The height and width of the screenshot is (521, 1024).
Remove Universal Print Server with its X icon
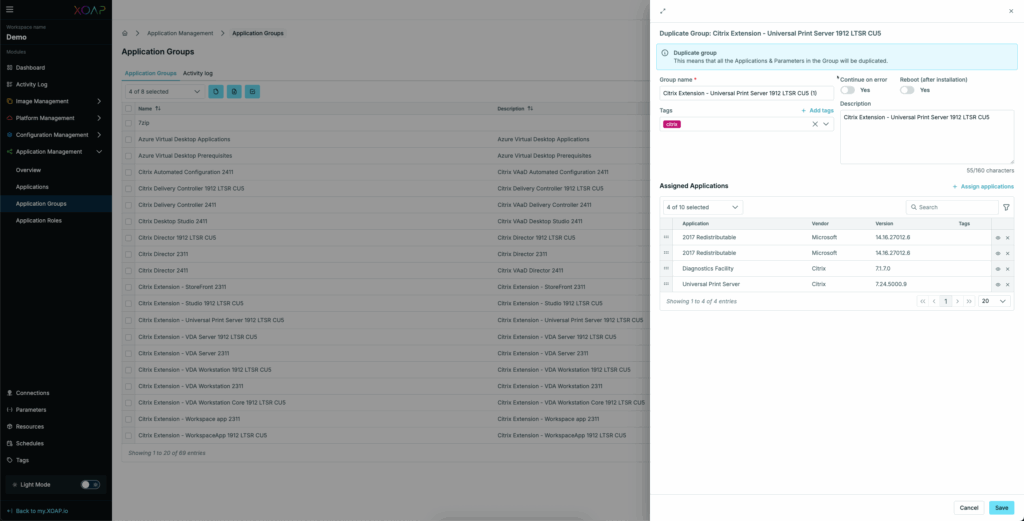tap(1007, 285)
